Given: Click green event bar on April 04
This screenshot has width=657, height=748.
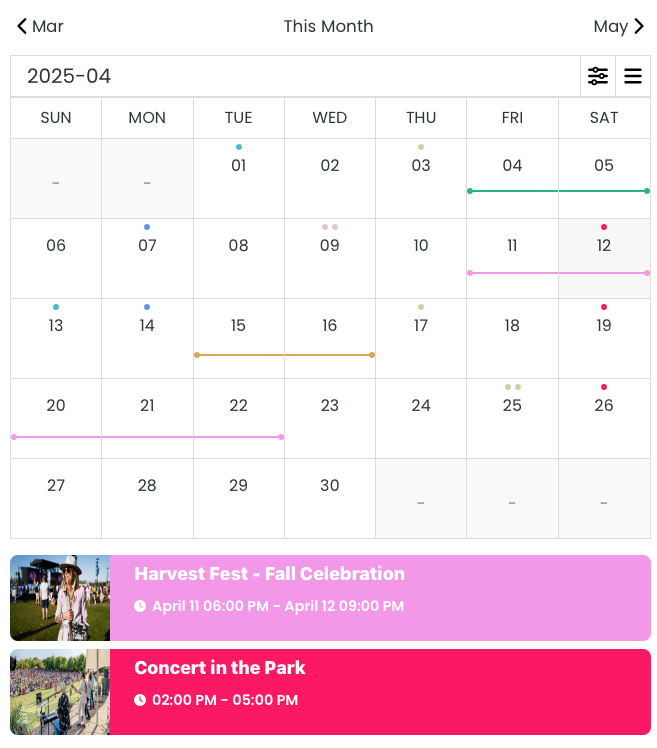Looking at the screenshot, I should (x=512, y=191).
